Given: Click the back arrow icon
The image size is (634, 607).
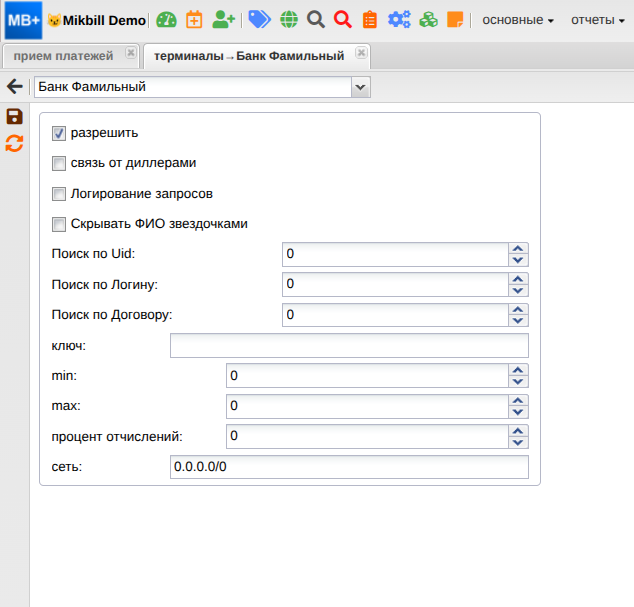Looking at the screenshot, I should [x=15, y=87].
